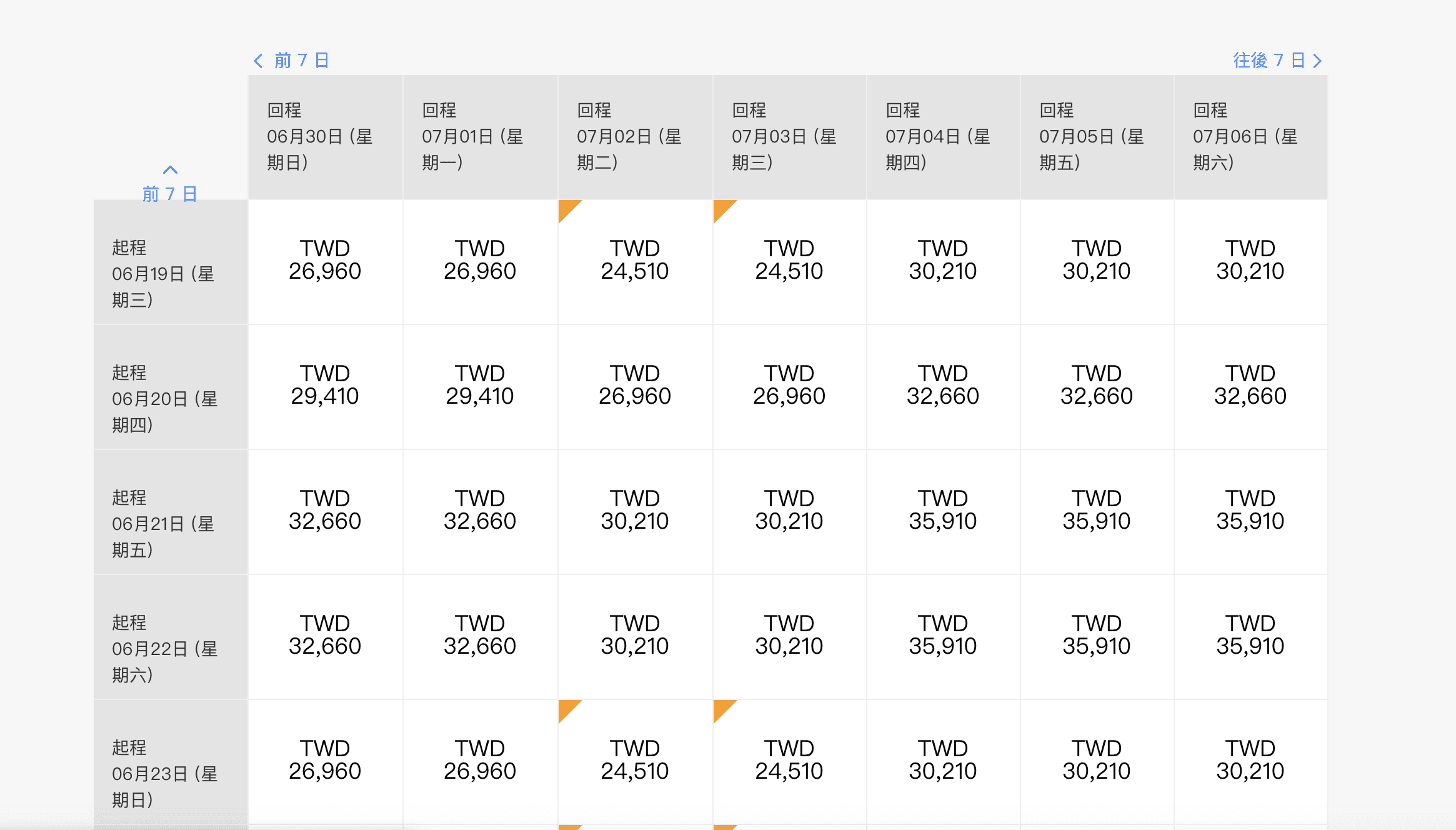This screenshot has height=830, width=1456.
Task: Select TWD 24,510 fare for 06/19 and 07/03
Action: tap(789, 262)
